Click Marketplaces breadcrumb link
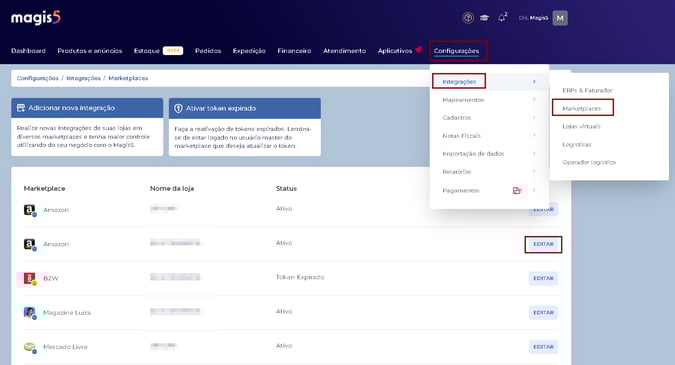Image resolution: width=675 pixels, height=365 pixels. coord(128,78)
